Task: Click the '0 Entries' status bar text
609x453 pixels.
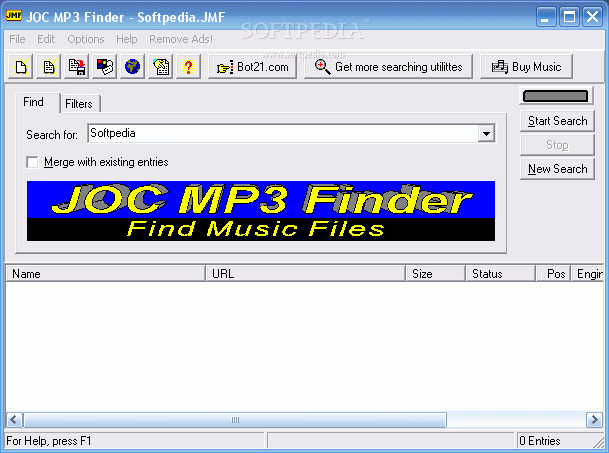Action: (x=540, y=441)
